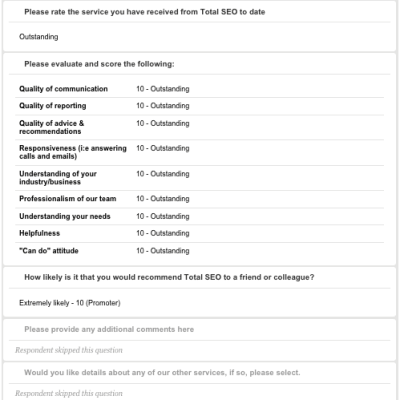Select the 'Understanding your needs' row label

pos(65,216)
